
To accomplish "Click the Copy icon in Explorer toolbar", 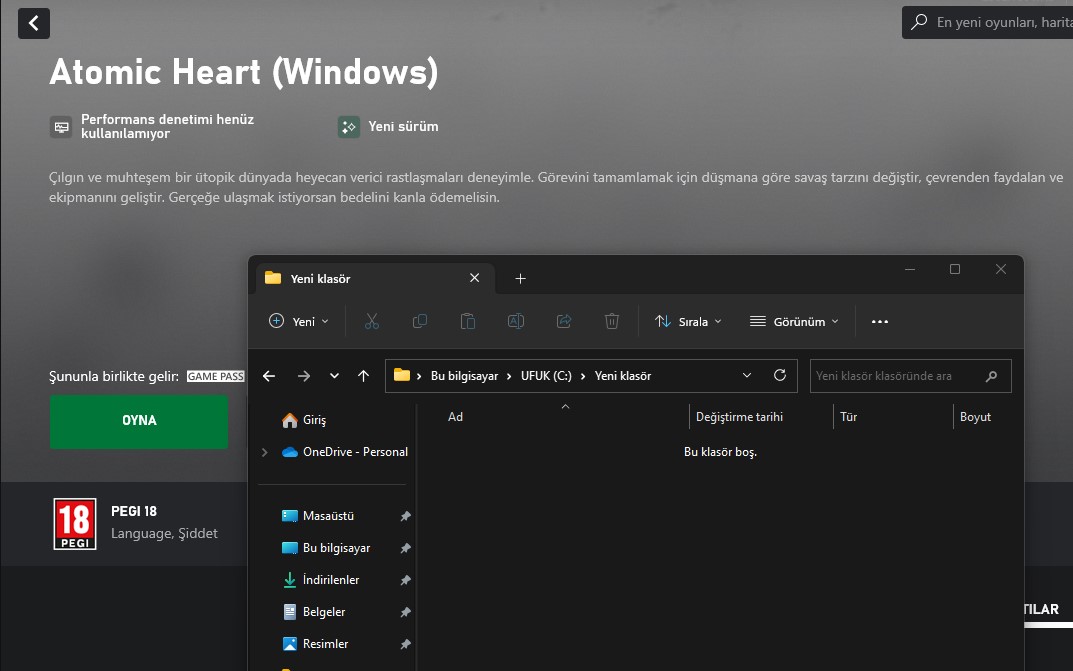I will [419, 321].
